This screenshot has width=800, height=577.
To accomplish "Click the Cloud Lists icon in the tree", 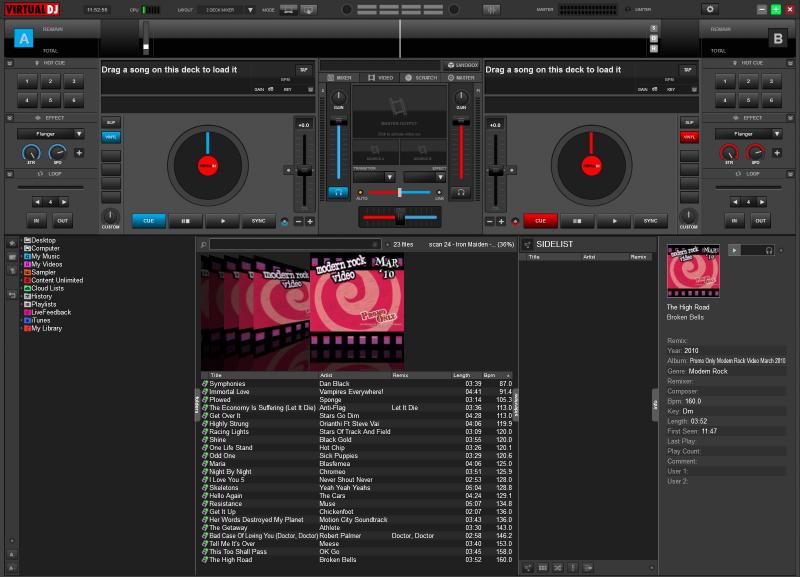I will click(28, 288).
